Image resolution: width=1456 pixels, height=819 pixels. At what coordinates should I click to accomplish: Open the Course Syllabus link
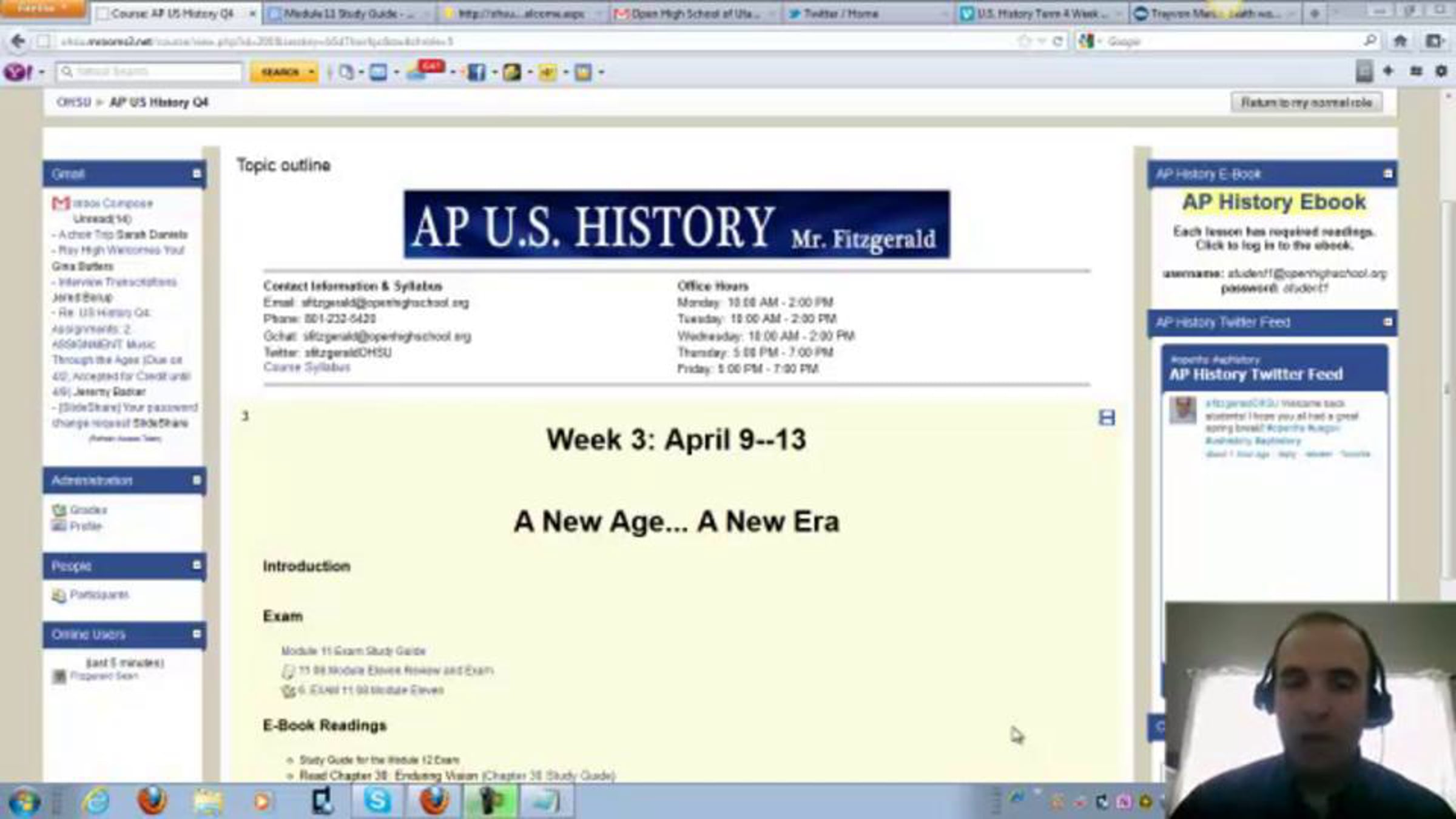click(306, 367)
